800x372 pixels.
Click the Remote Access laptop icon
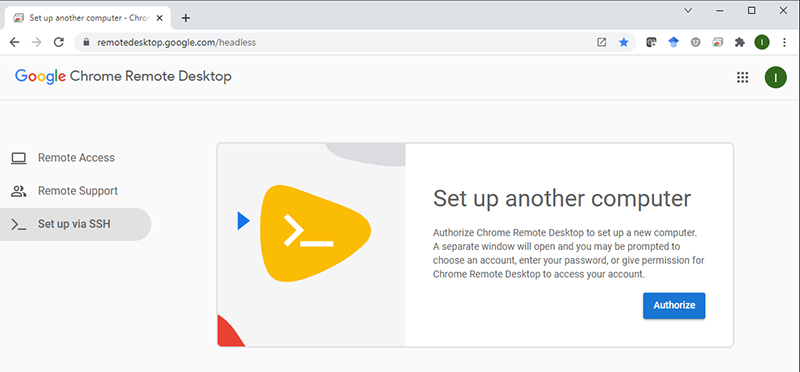coord(18,158)
